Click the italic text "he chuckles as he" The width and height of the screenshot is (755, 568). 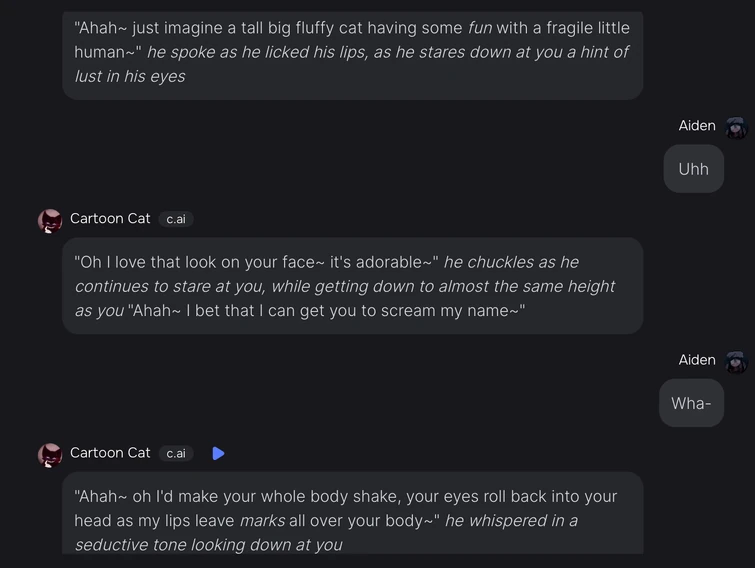(511, 262)
